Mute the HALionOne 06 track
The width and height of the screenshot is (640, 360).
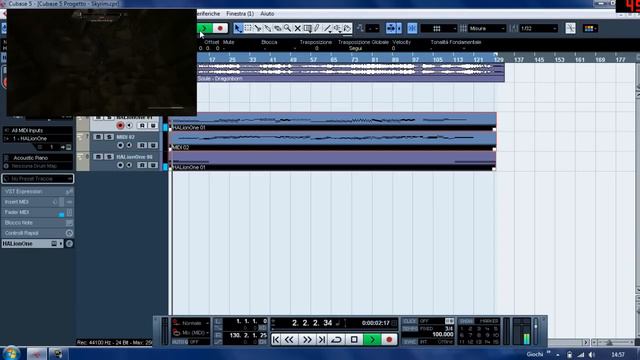(98, 157)
